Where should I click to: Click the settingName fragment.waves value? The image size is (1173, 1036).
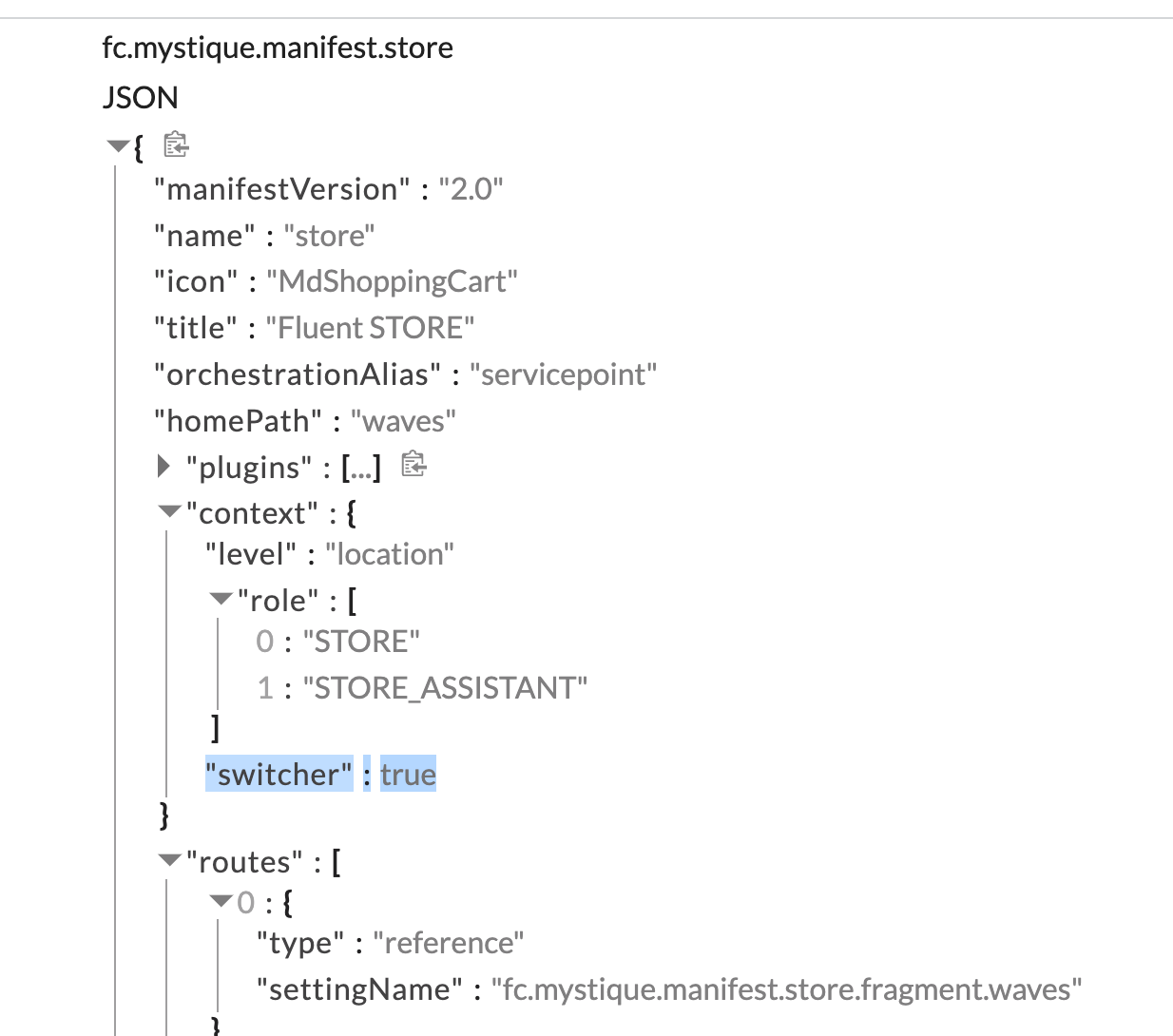coord(786,989)
